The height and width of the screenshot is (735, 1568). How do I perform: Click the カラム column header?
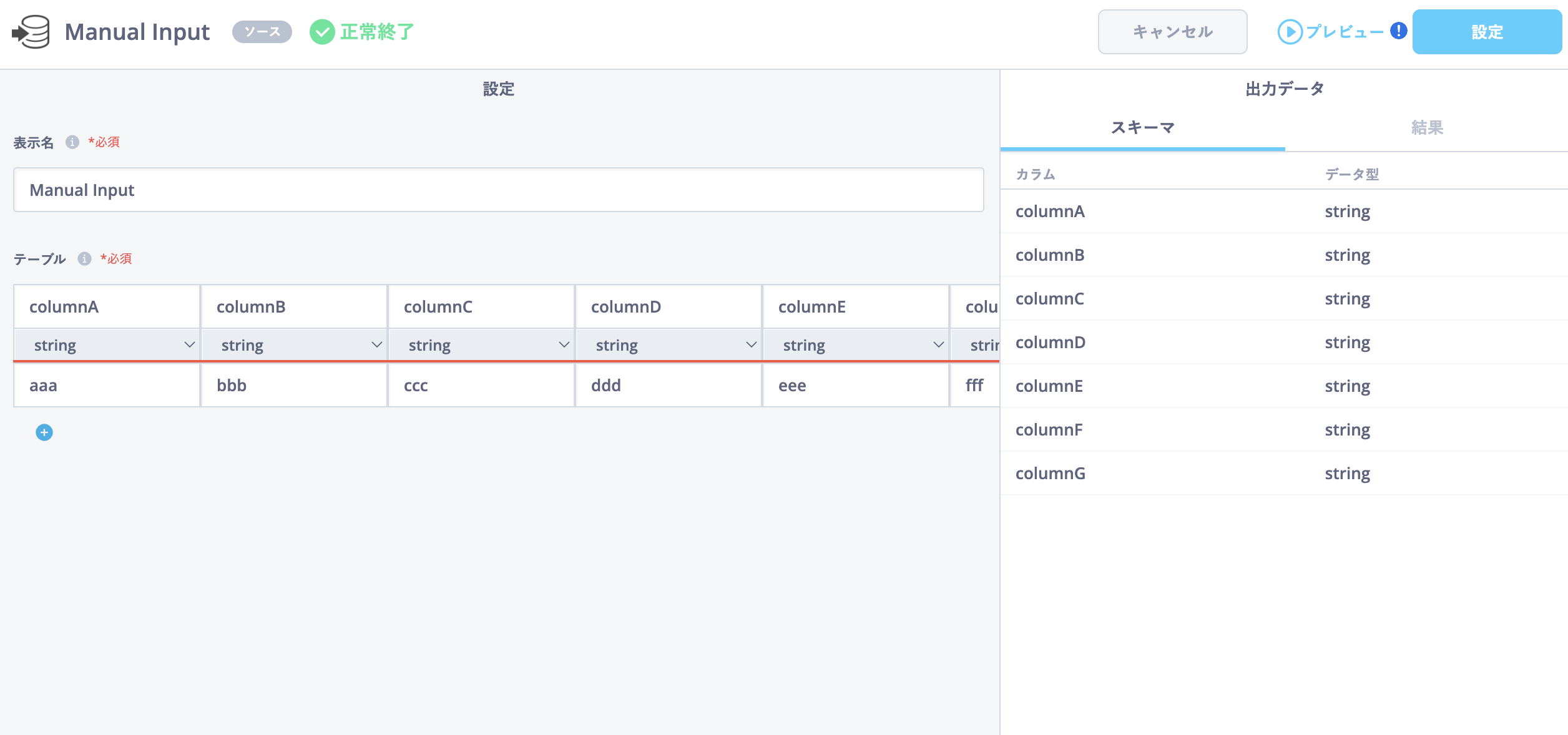tap(1036, 174)
